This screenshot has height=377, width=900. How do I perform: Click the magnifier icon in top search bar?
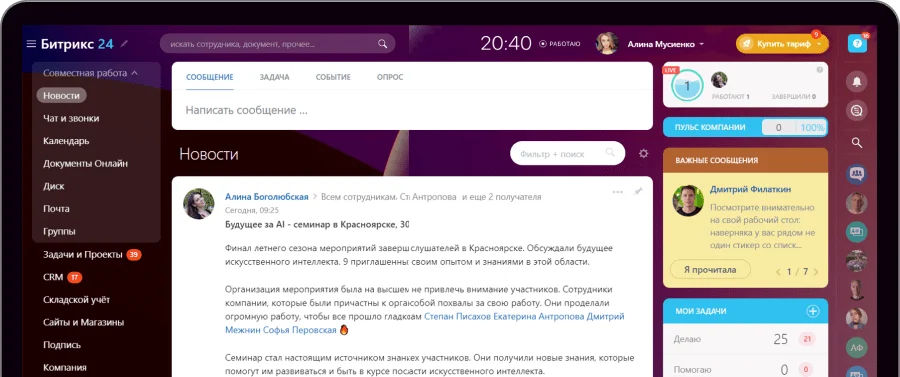pyautogui.click(x=382, y=44)
